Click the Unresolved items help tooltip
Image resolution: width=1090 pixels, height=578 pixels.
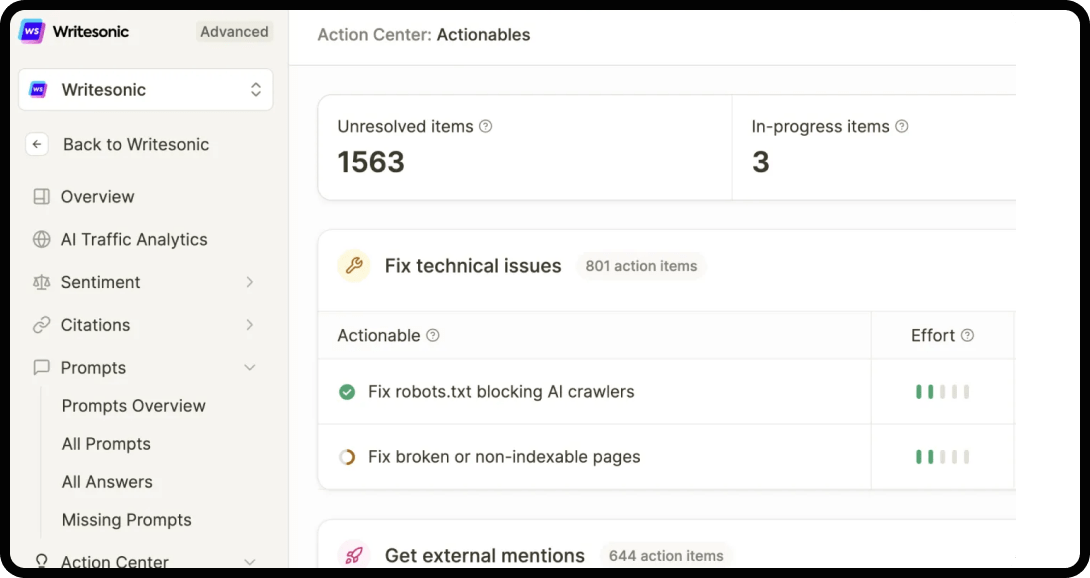tap(487, 126)
